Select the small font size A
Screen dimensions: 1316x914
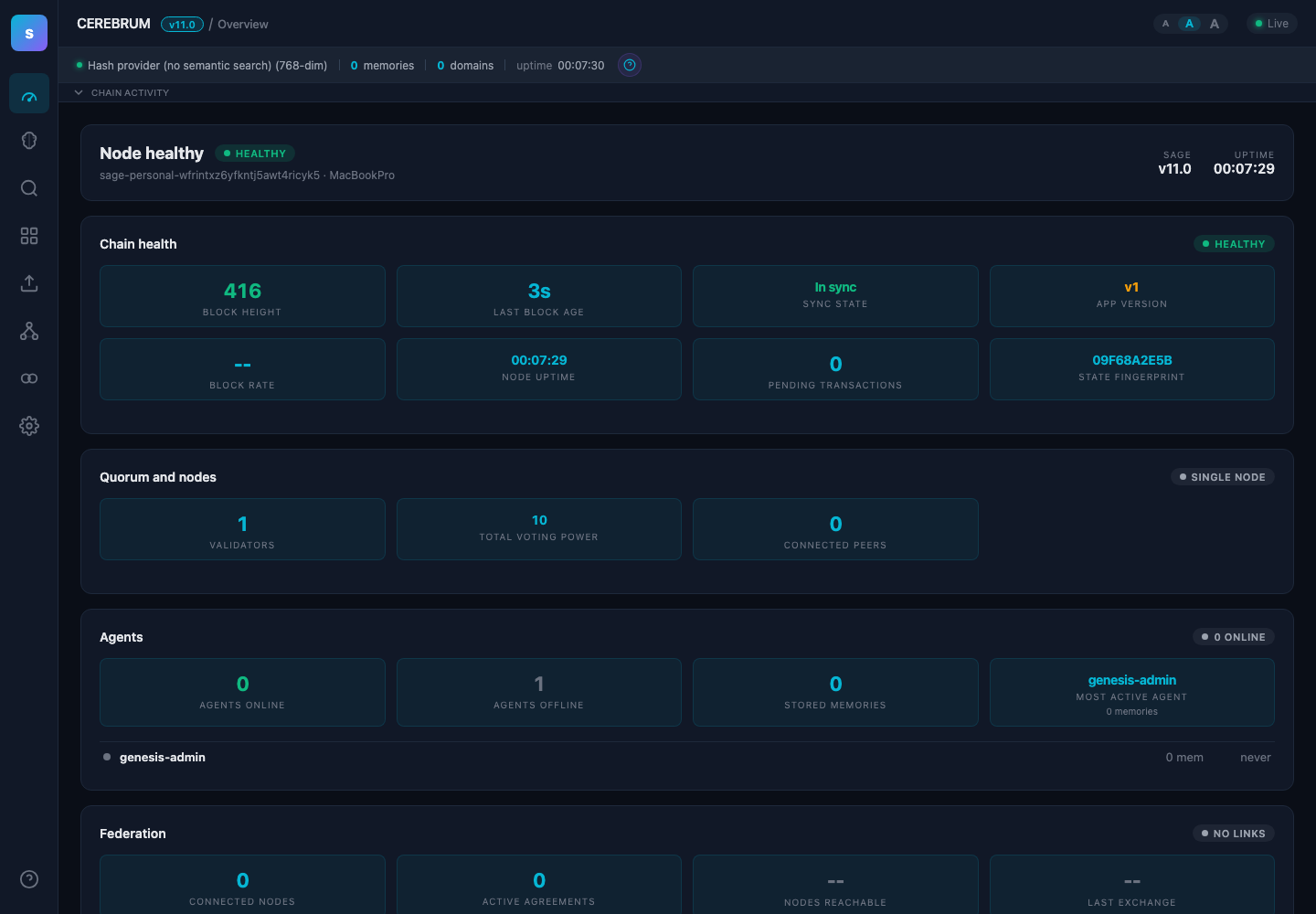(x=1165, y=24)
